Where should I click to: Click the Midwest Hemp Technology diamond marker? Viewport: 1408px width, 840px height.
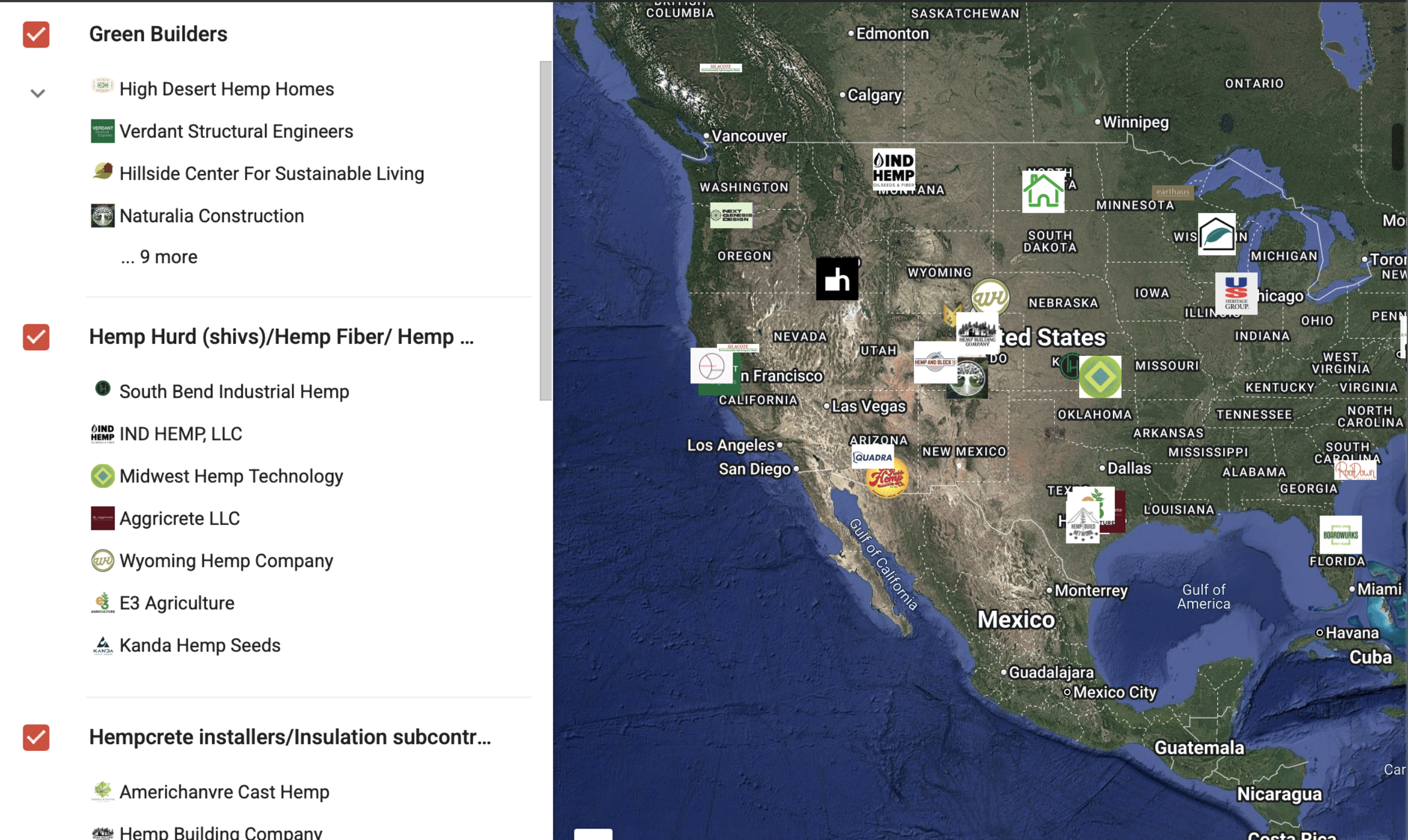[1099, 377]
